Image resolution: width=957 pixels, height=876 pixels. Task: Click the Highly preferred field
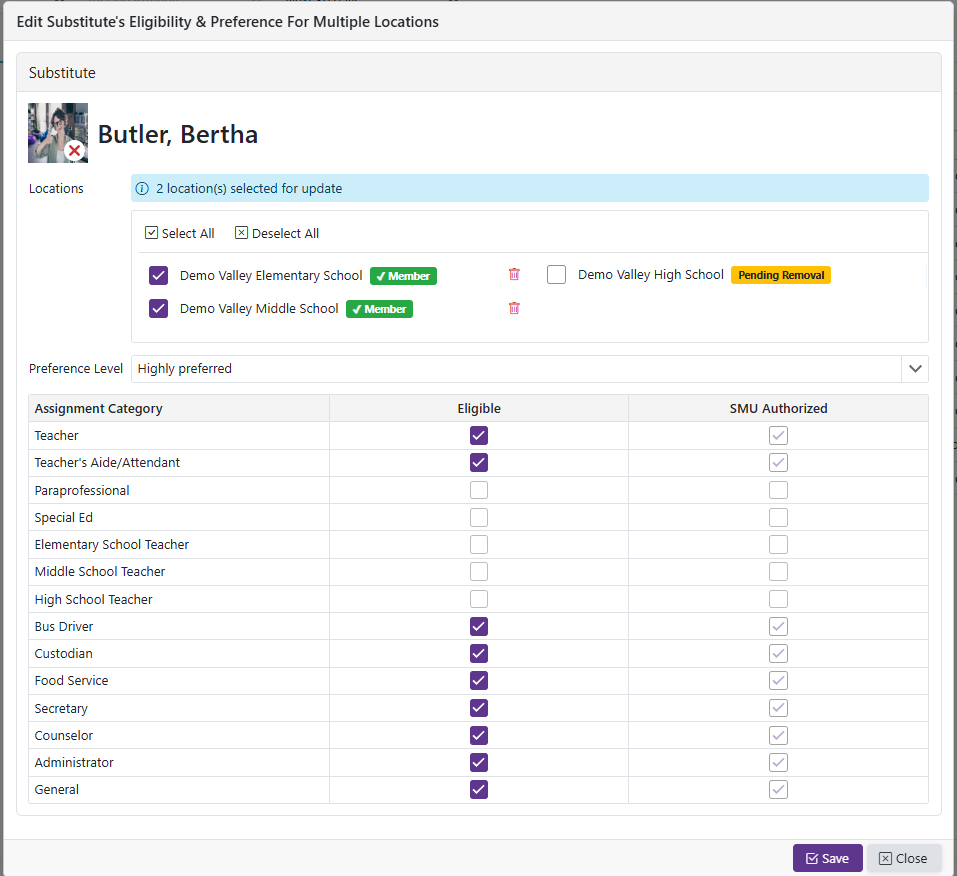click(515, 369)
